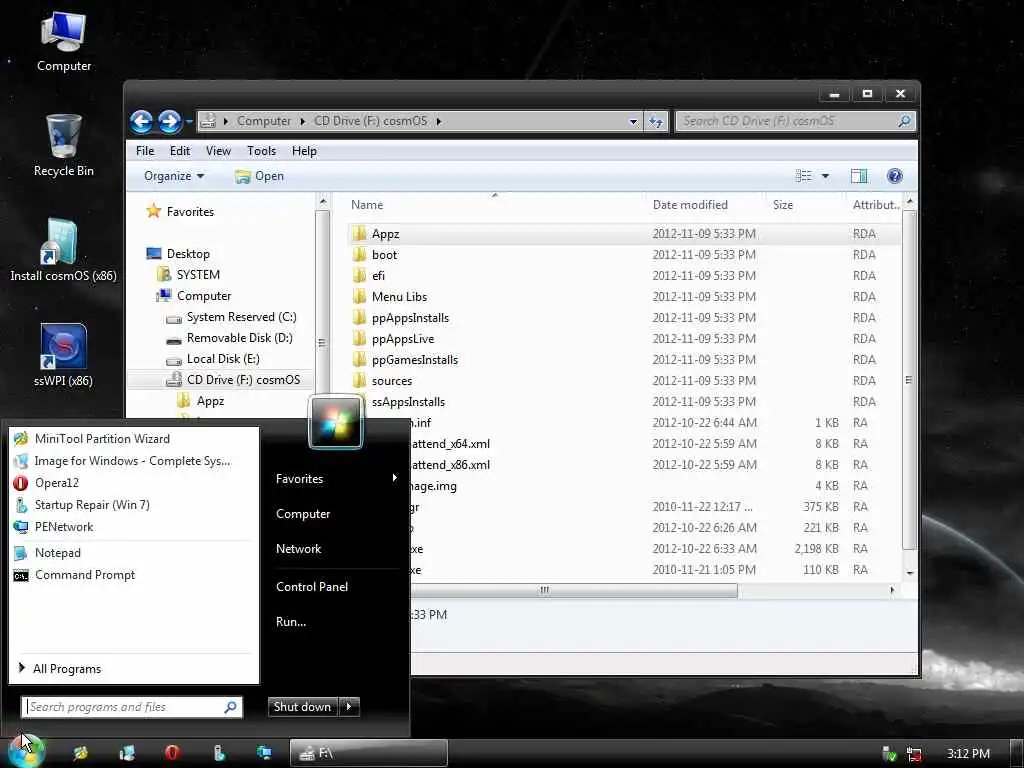This screenshot has height=768, width=1024.
Task: Sort by the Name column header
Action: 367,204
